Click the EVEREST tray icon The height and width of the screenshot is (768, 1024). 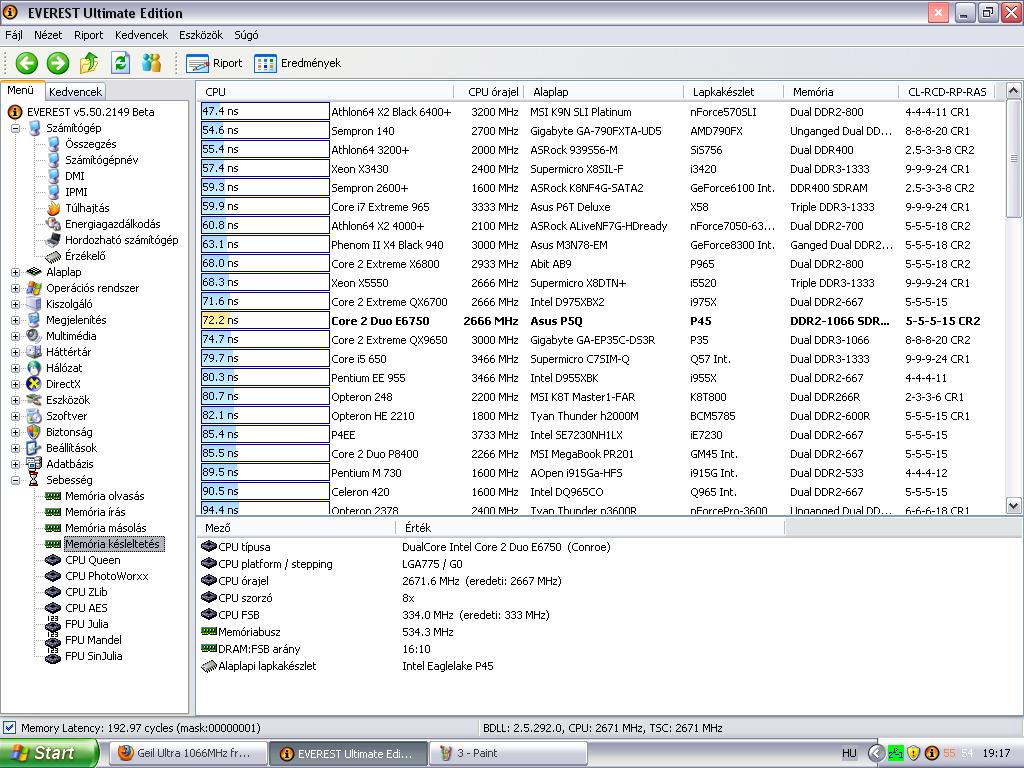(x=932, y=754)
